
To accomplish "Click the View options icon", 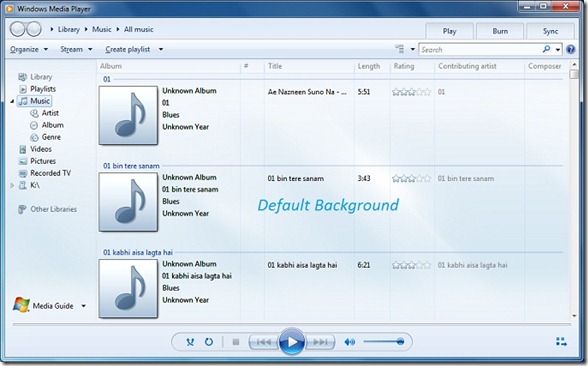I will tap(400, 49).
